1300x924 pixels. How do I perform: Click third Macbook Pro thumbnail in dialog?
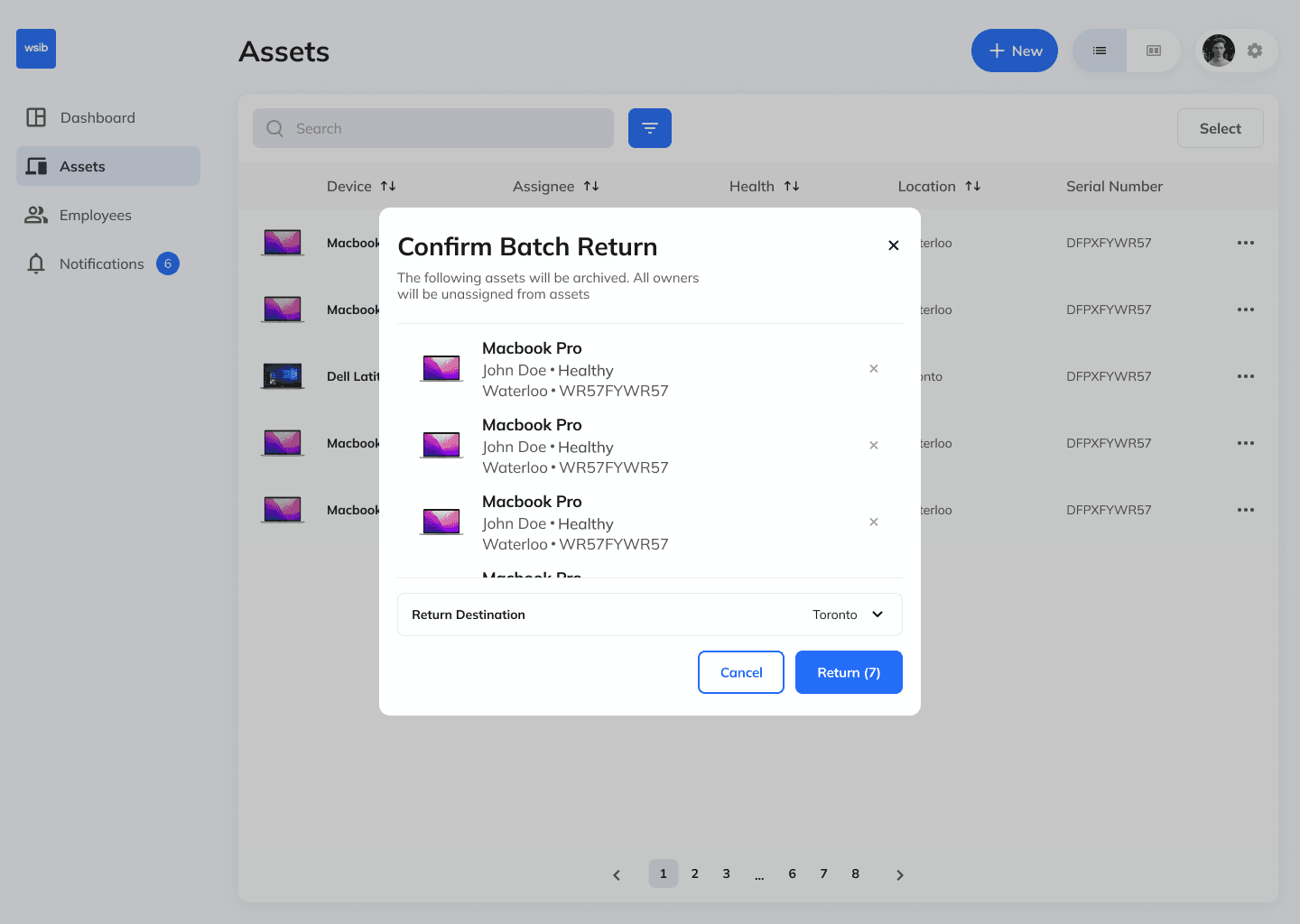[441, 522]
